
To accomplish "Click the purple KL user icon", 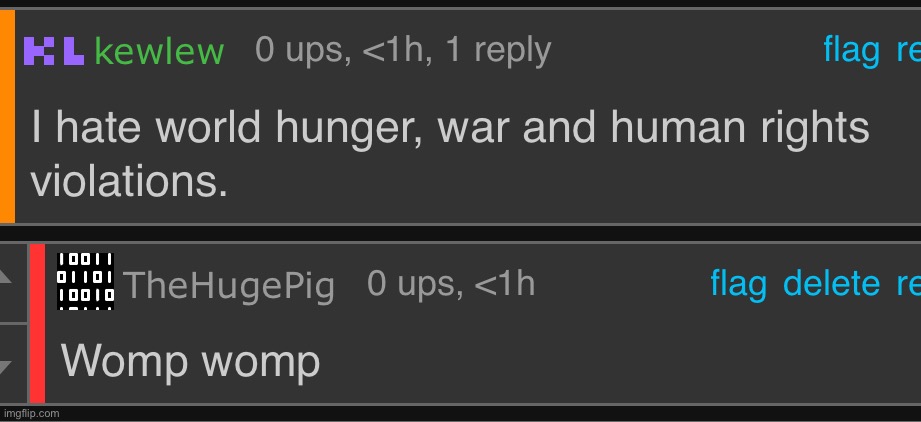I will [x=54, y=51].
